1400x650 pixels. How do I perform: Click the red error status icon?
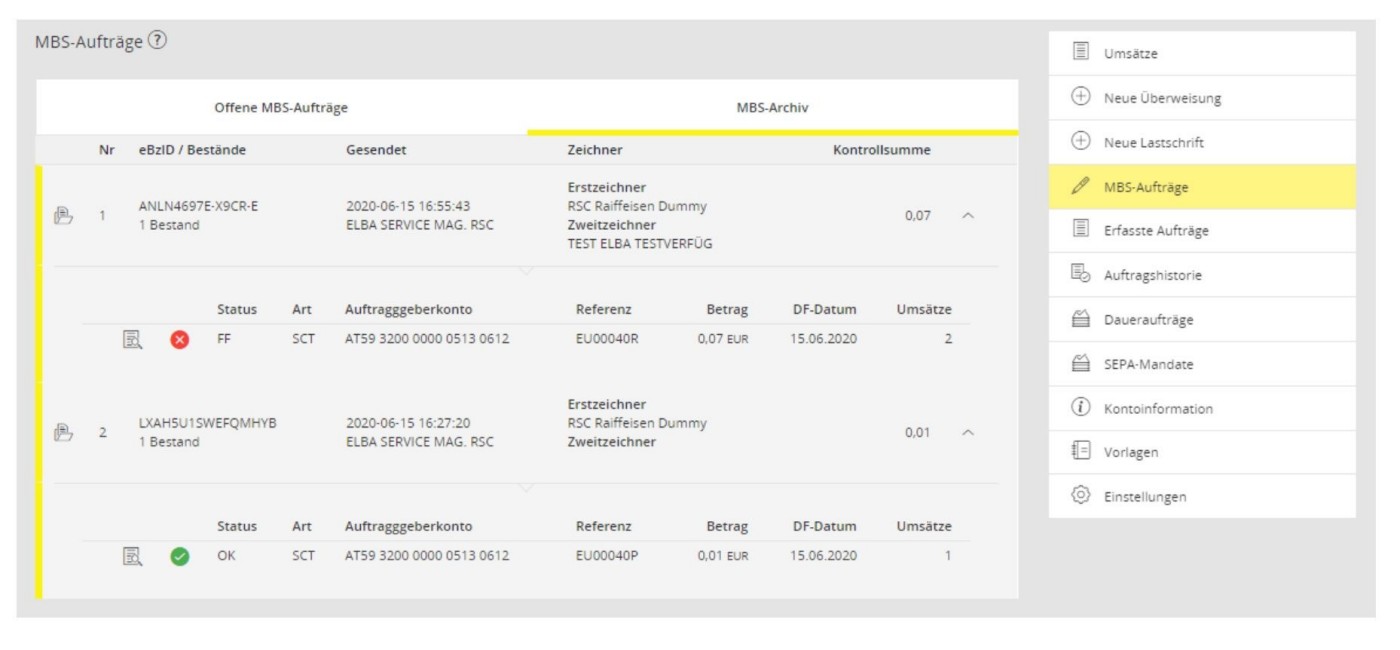pos(180,339)
